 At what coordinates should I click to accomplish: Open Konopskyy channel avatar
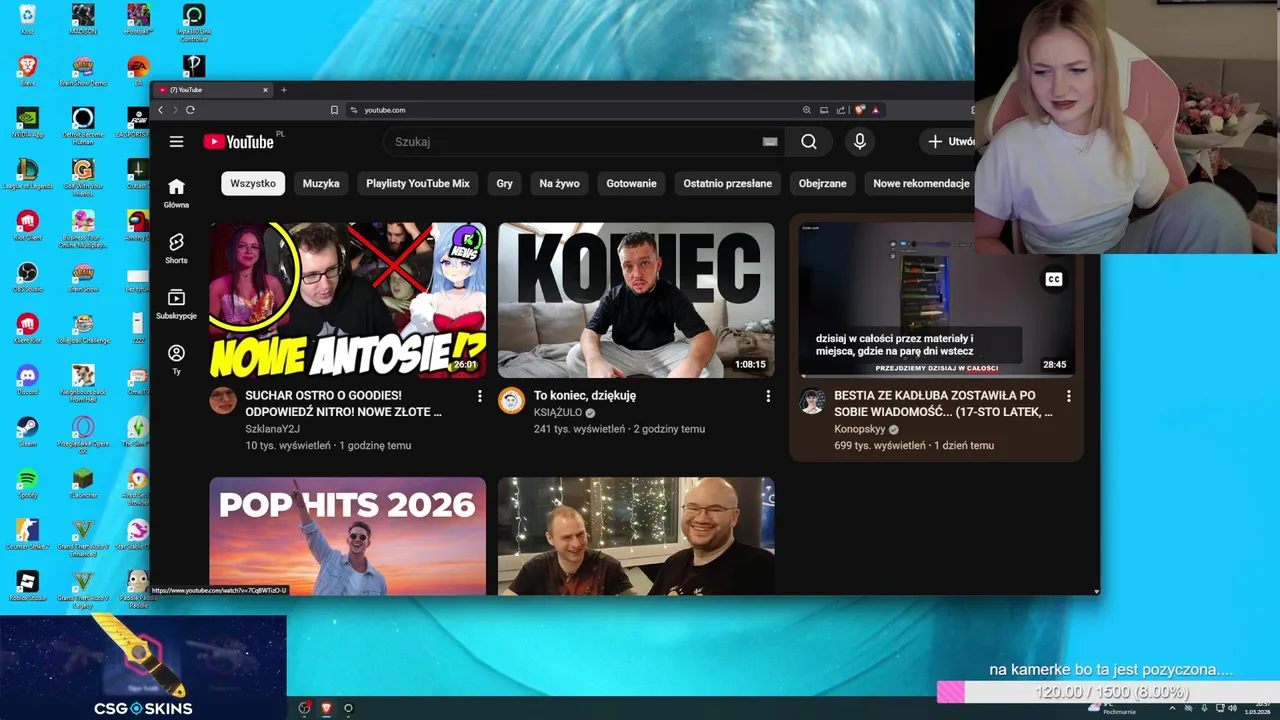(x=812, y=401)
